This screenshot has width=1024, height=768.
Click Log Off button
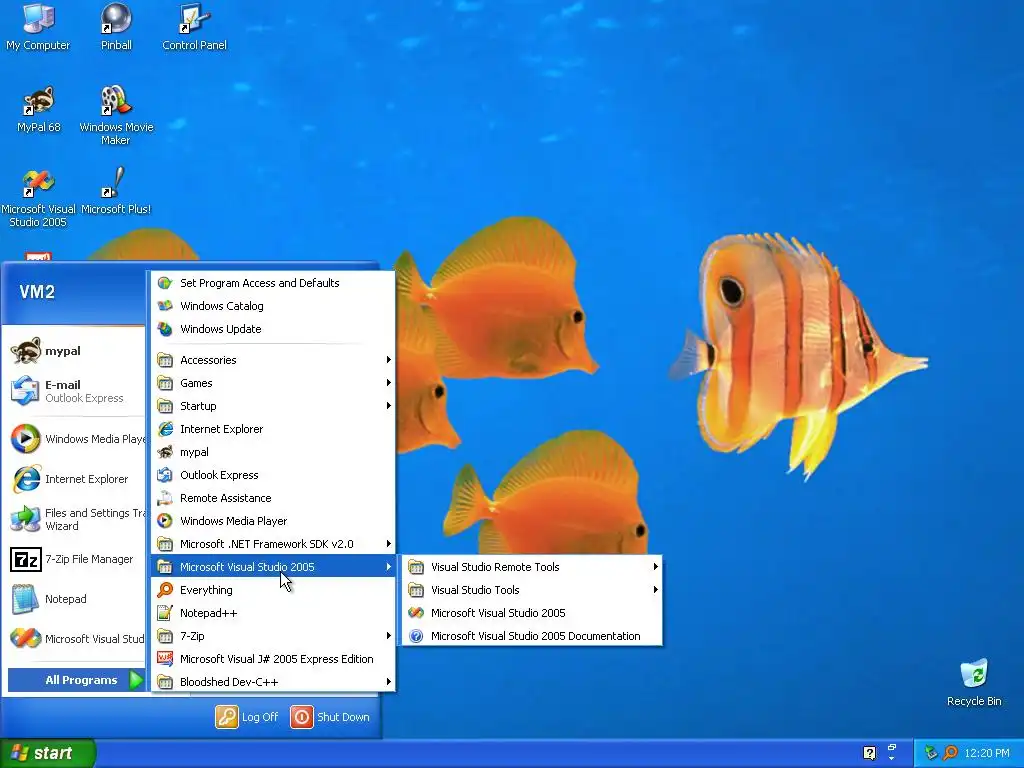248,716
